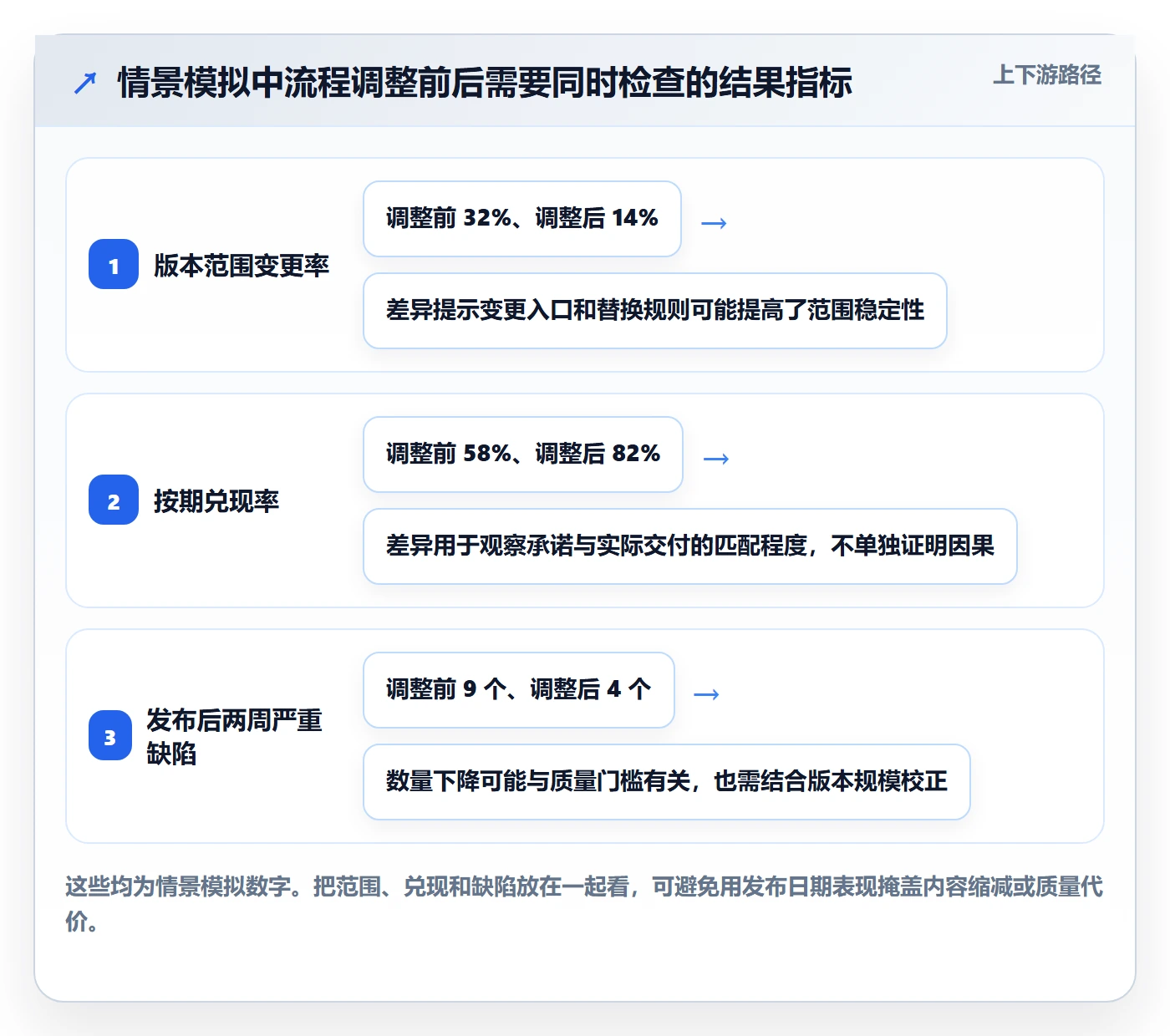The image size is (1170, 1036).
Task: Open the 上下游路径 label in the header
Action: pyautogui.click(x=1047, y=75)
